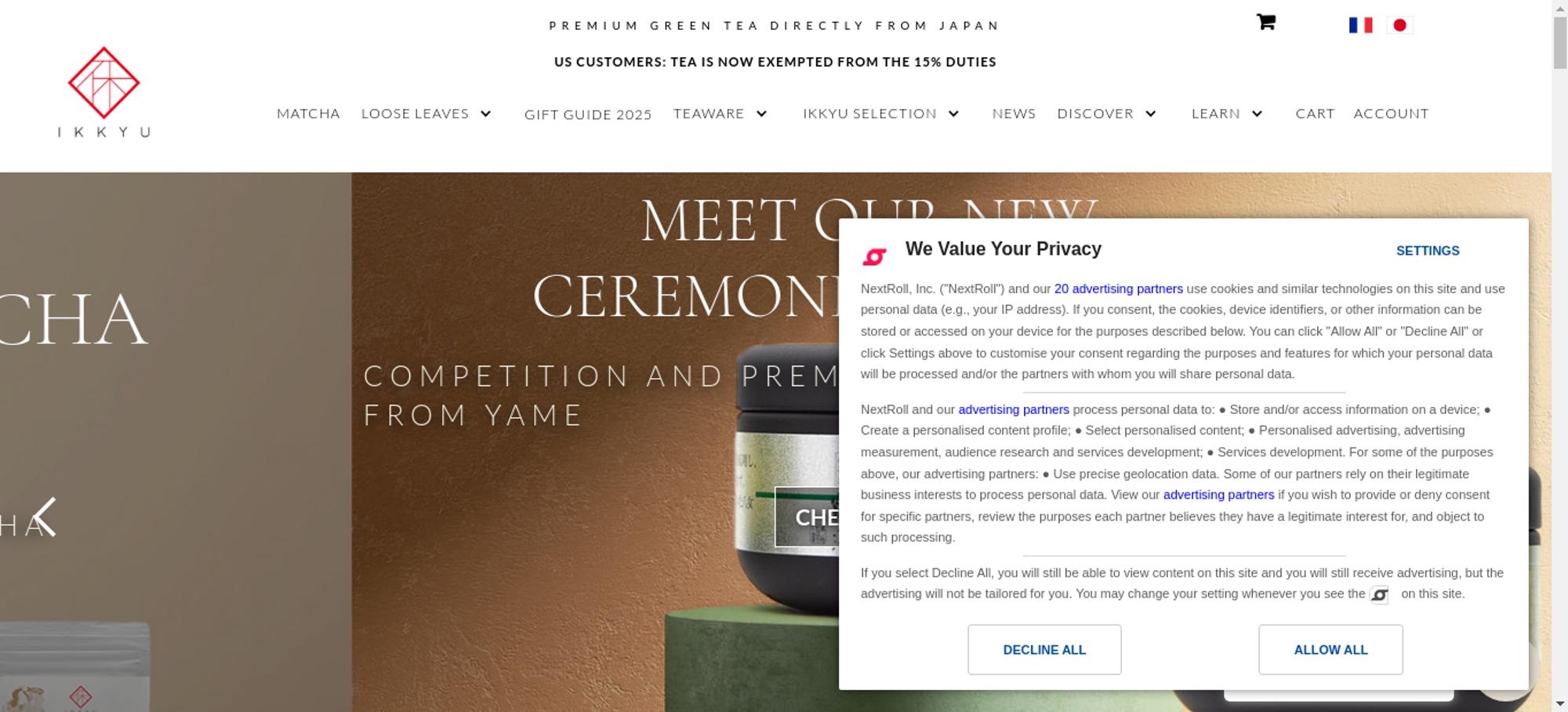1568x712 pixels.
Task: Go to previous slide arrow
Action: [x=45, y=517]
